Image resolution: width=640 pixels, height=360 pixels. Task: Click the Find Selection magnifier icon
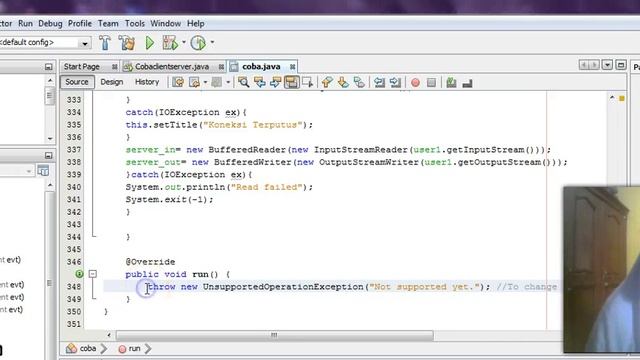coord(244,82)
